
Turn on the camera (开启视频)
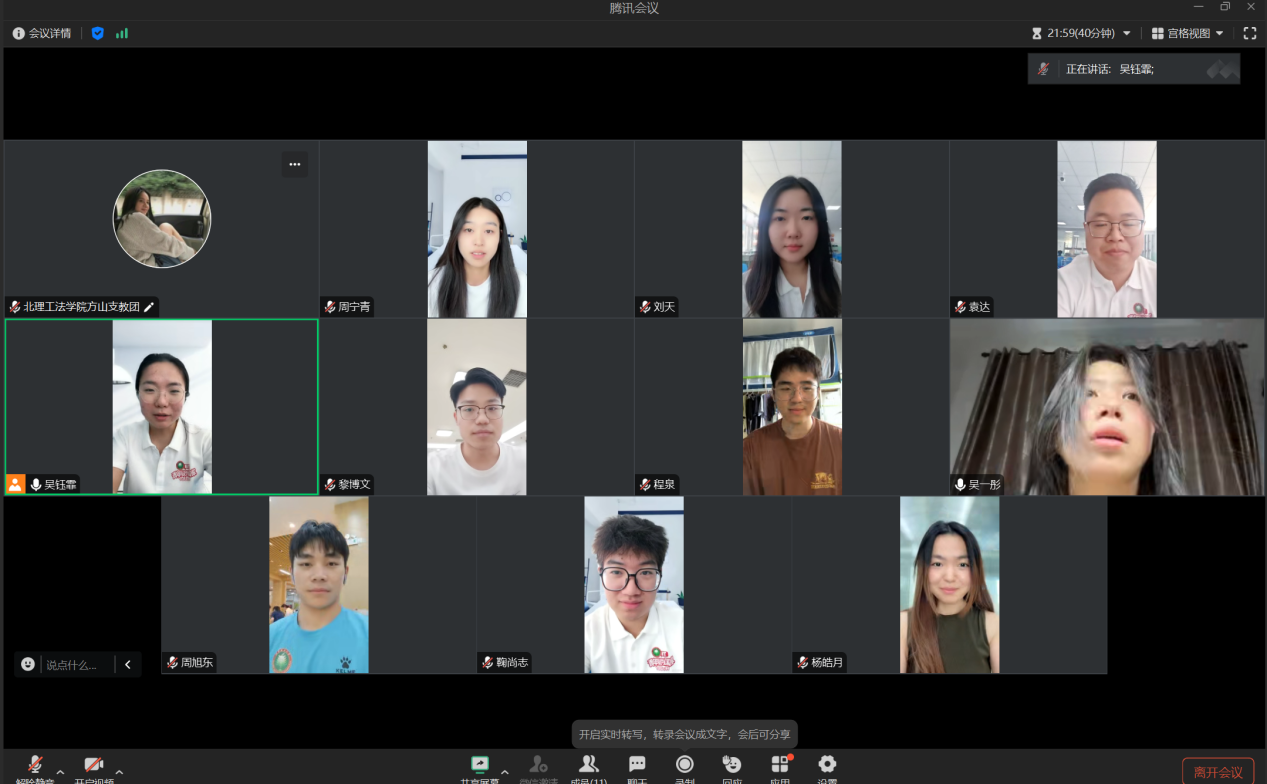click(x=94, y=766)
